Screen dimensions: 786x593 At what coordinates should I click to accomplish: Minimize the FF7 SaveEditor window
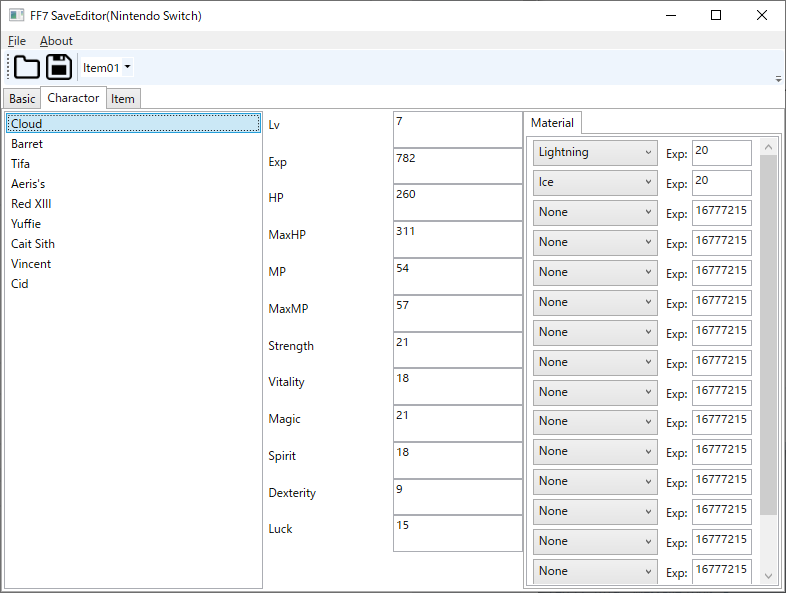(x=671, y=16)
